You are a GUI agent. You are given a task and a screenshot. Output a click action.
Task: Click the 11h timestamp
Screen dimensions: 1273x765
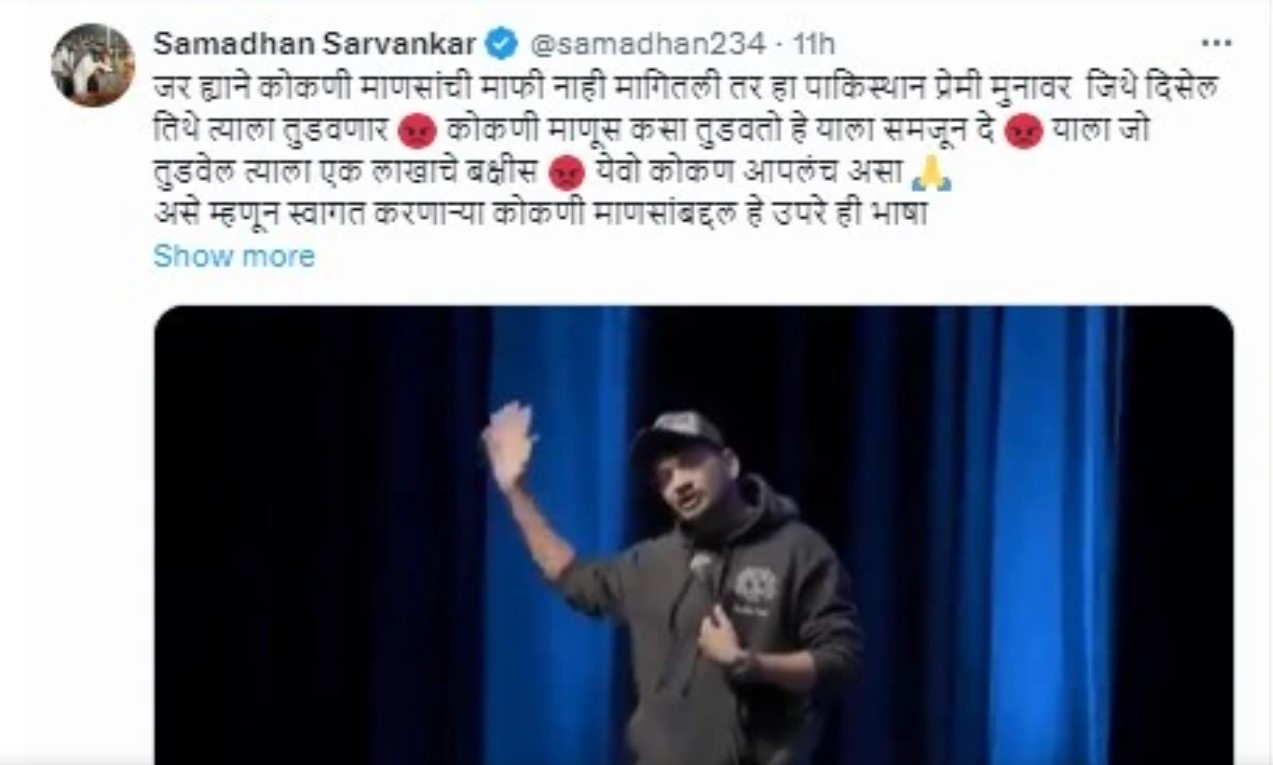(813, 44)
